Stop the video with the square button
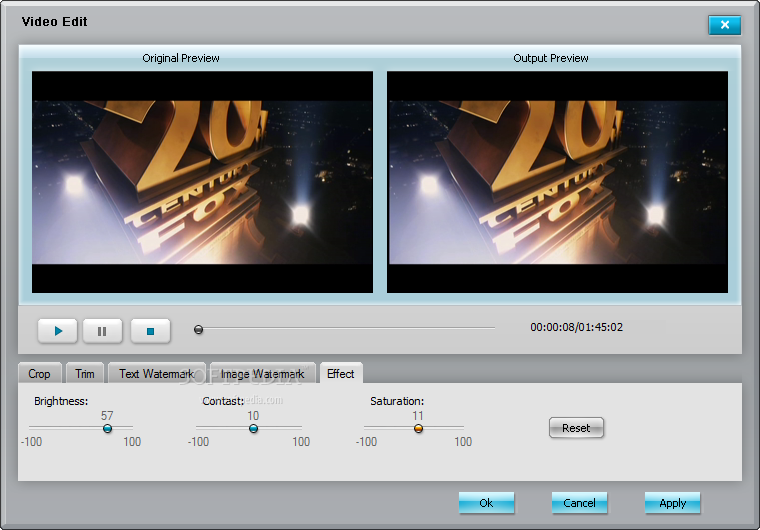Viewport: 760px width, 530px height. (150, 331)
